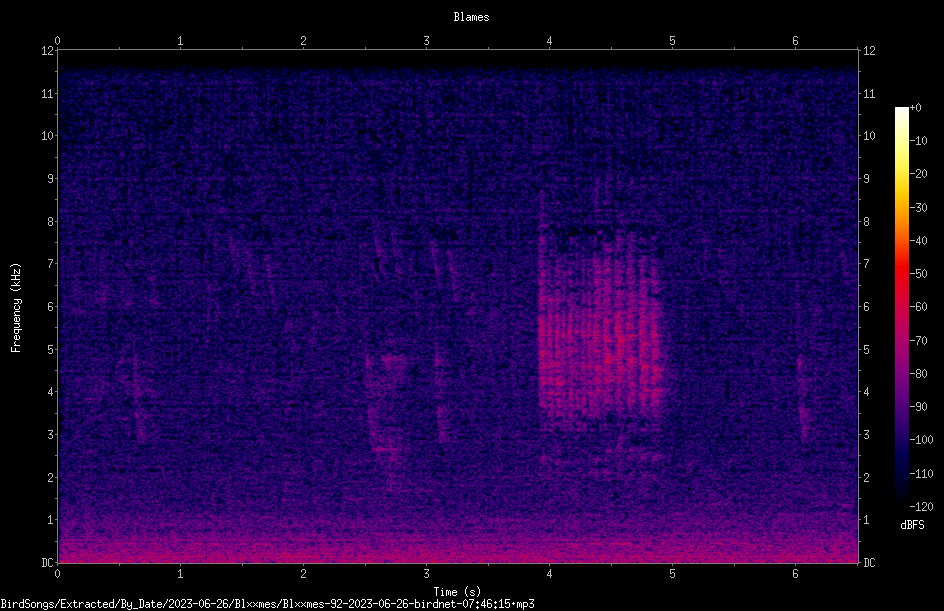
Task: Click the "-40" colorbar label
Action: (x=918, y=241)
